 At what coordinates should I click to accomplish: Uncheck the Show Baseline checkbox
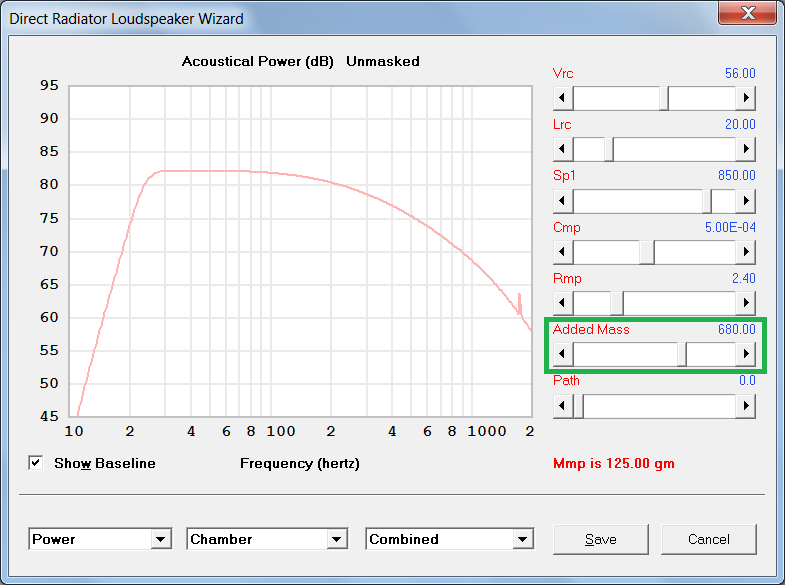[36, 463]
